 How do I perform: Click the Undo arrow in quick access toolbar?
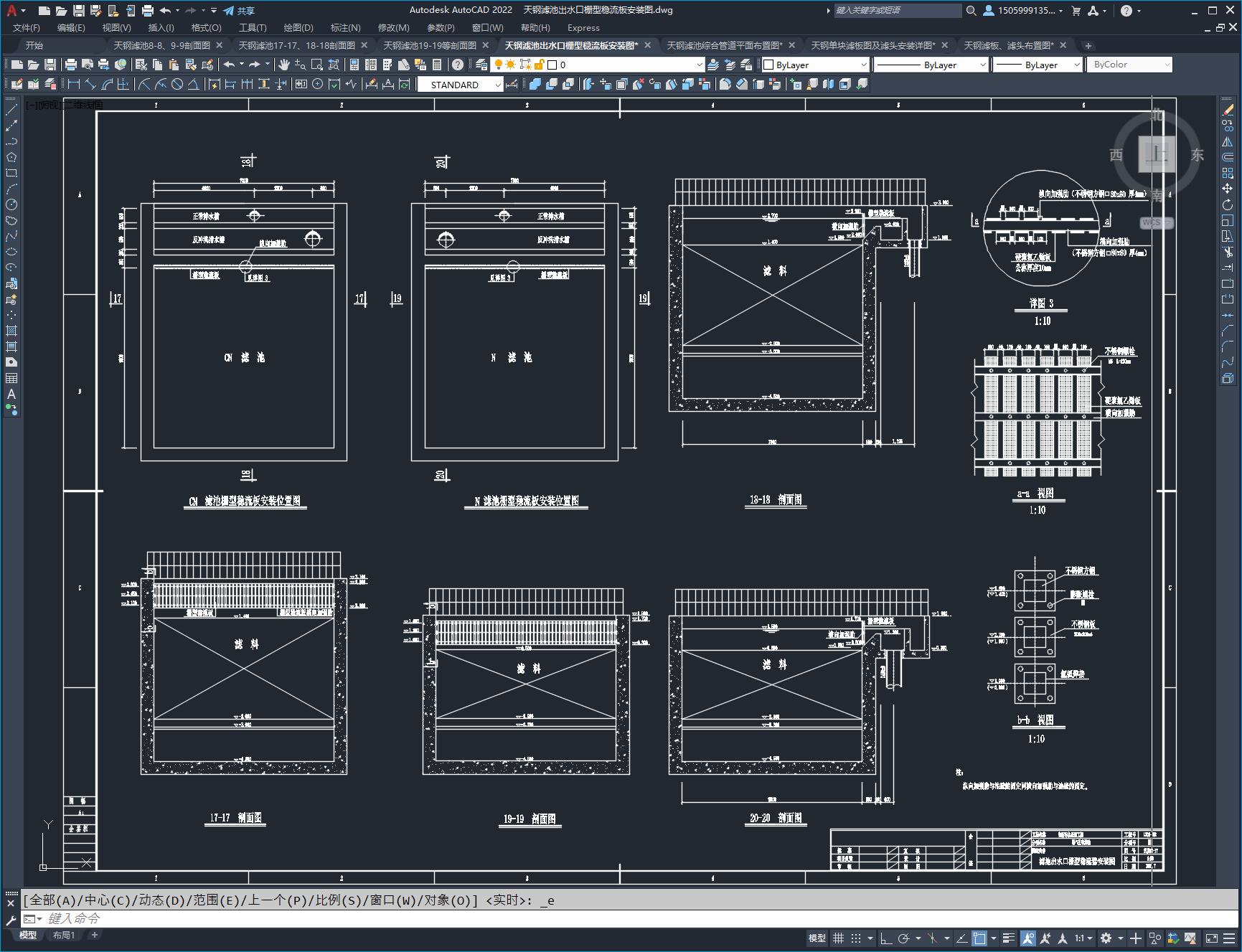(x=165, y=10)
